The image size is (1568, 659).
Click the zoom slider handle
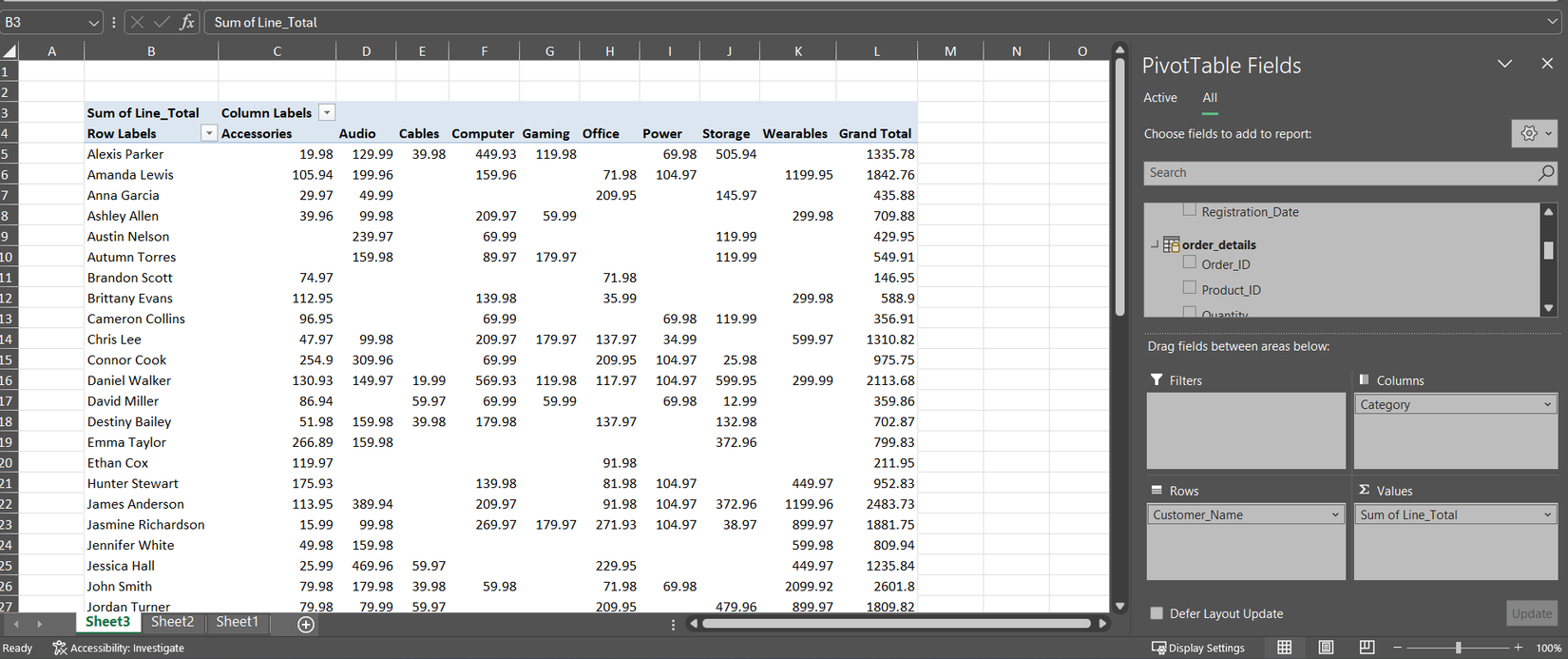pyautogui.click(x=1458, y=648)
